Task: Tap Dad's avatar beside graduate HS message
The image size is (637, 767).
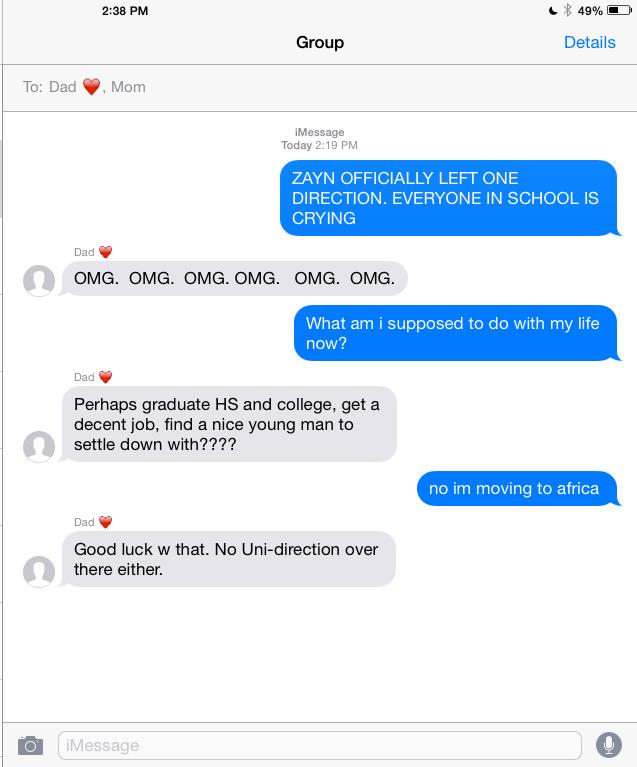Action: (x=39, y=446)
